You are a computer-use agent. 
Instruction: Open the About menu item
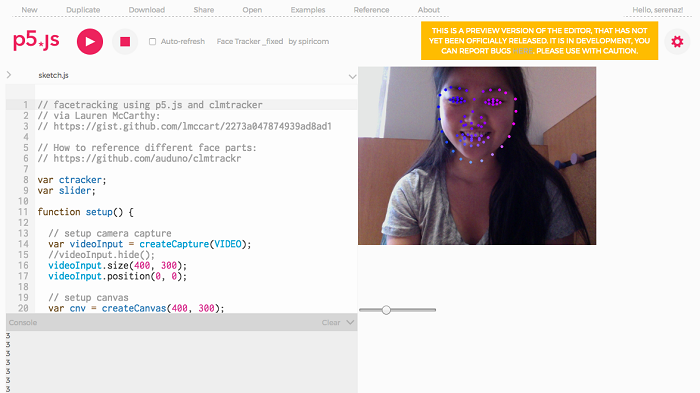[429, 9]
